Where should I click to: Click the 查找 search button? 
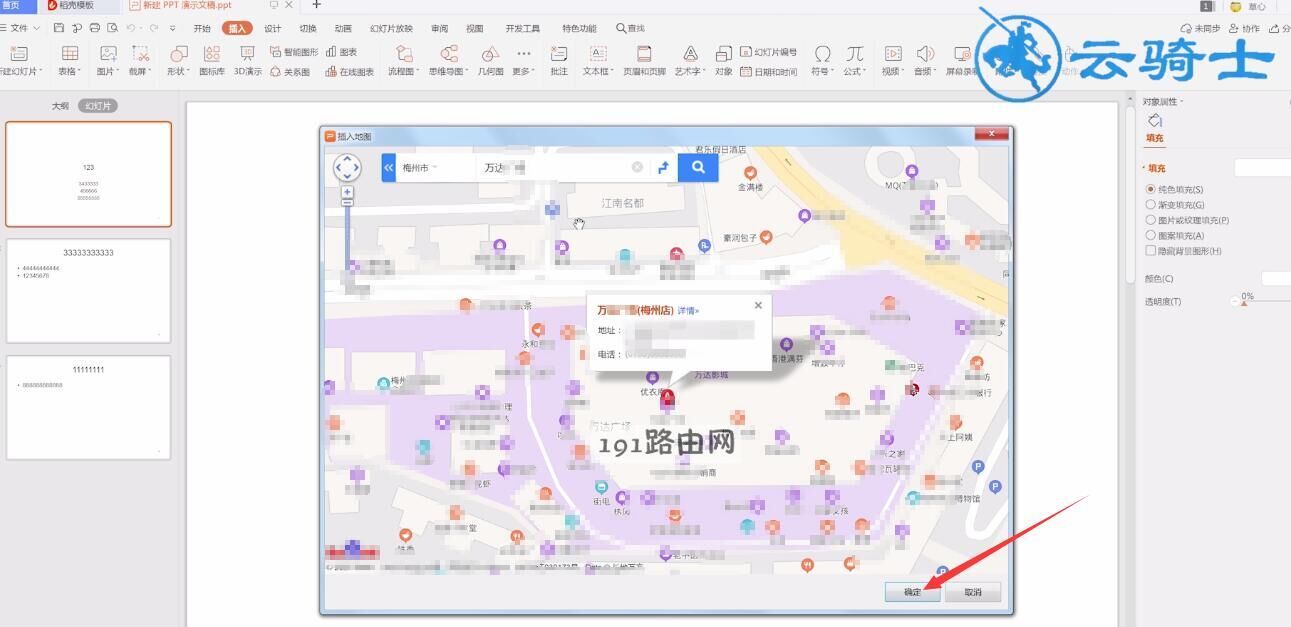pyautogui.click(x=631, y=28)
